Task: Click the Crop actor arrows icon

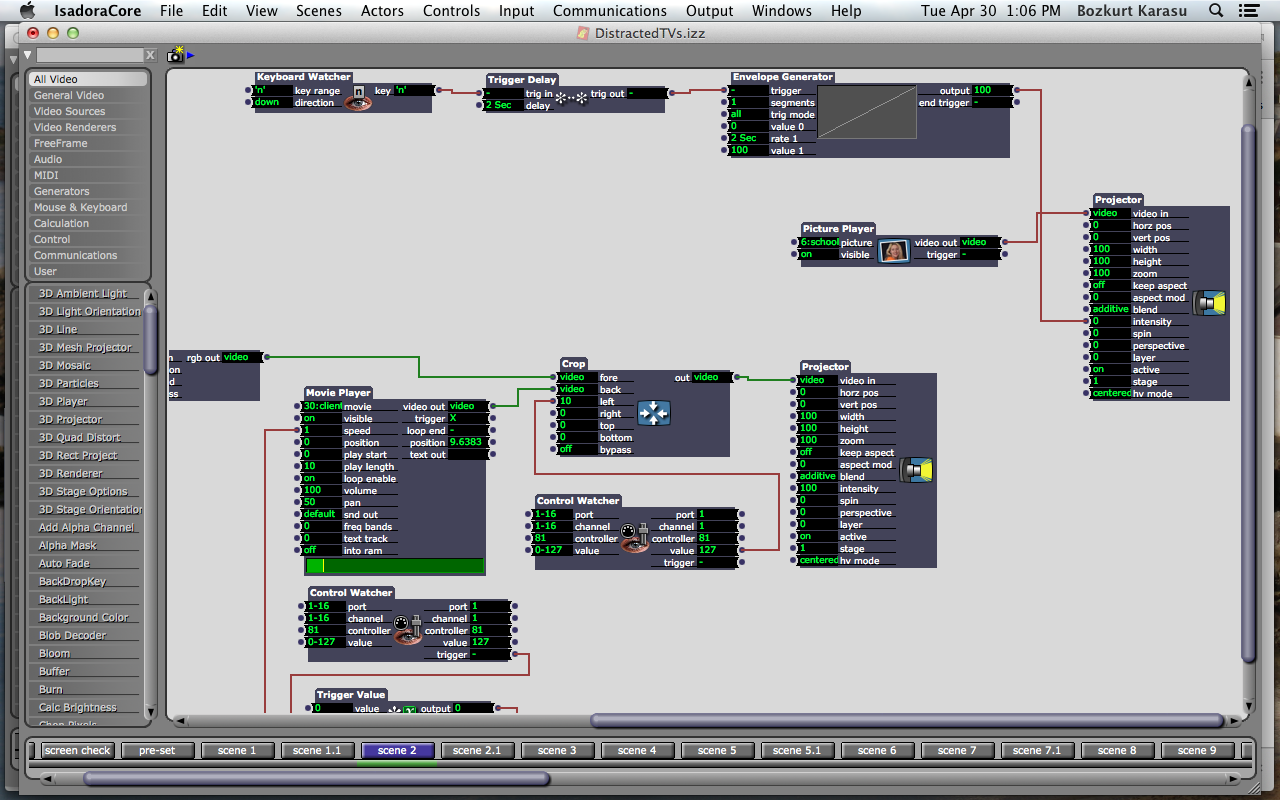Action: click(653, 413)
